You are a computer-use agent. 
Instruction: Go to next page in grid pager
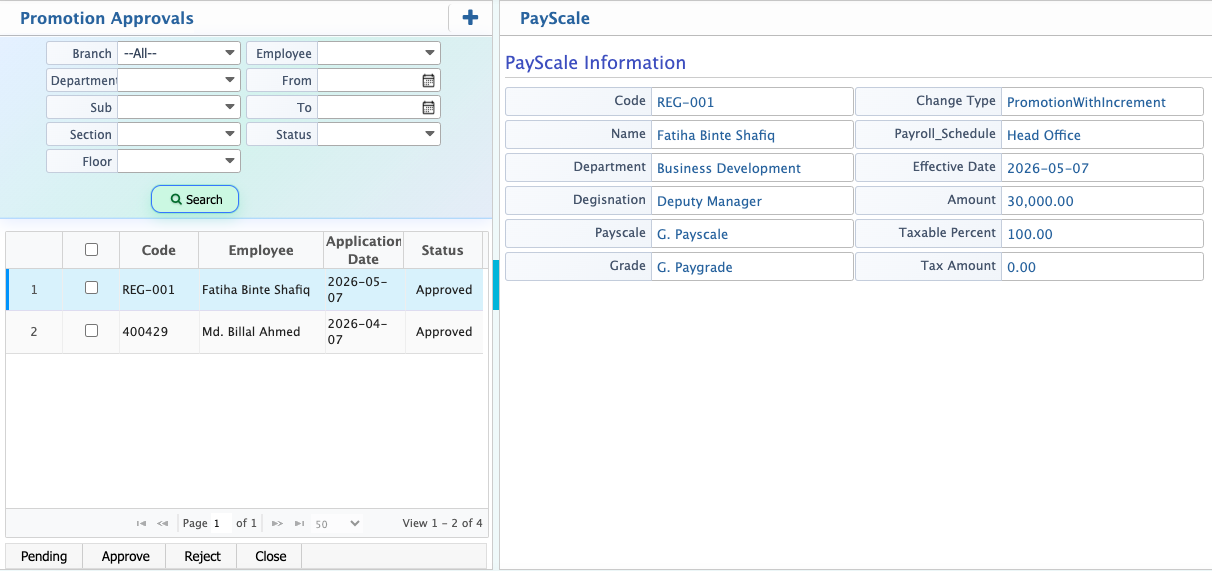277,523
